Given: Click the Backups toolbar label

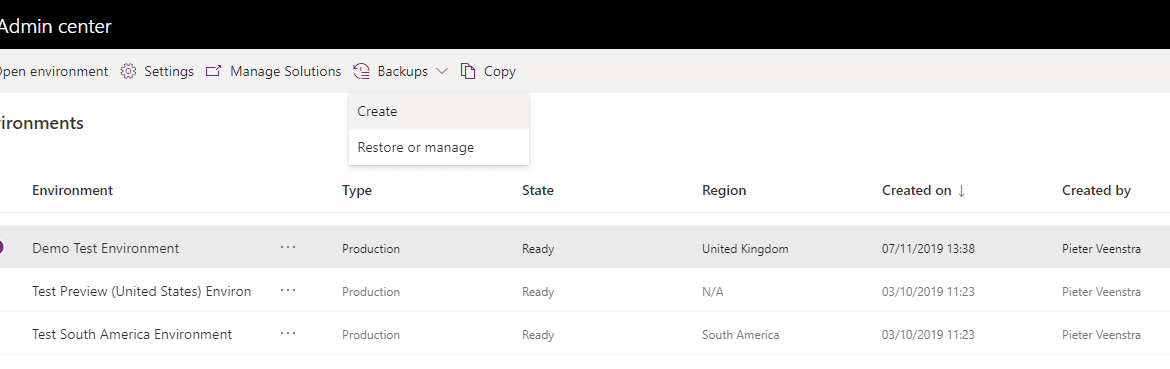Looking at the screenshot, I should 403,72.
